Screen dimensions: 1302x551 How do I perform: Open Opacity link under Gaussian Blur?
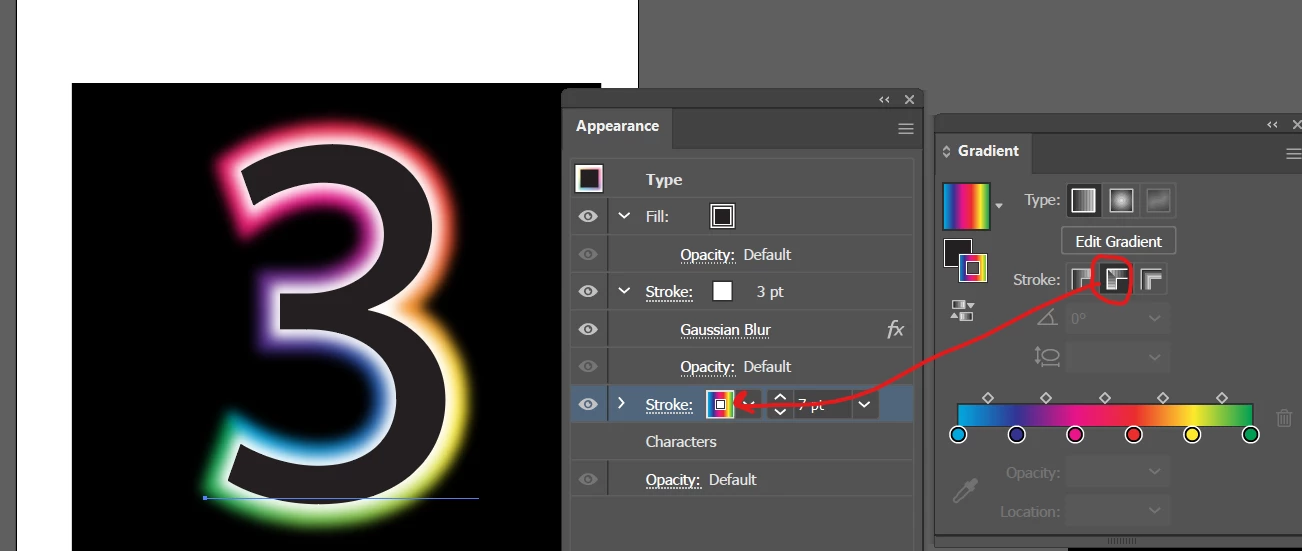click(x=707, y=366)
